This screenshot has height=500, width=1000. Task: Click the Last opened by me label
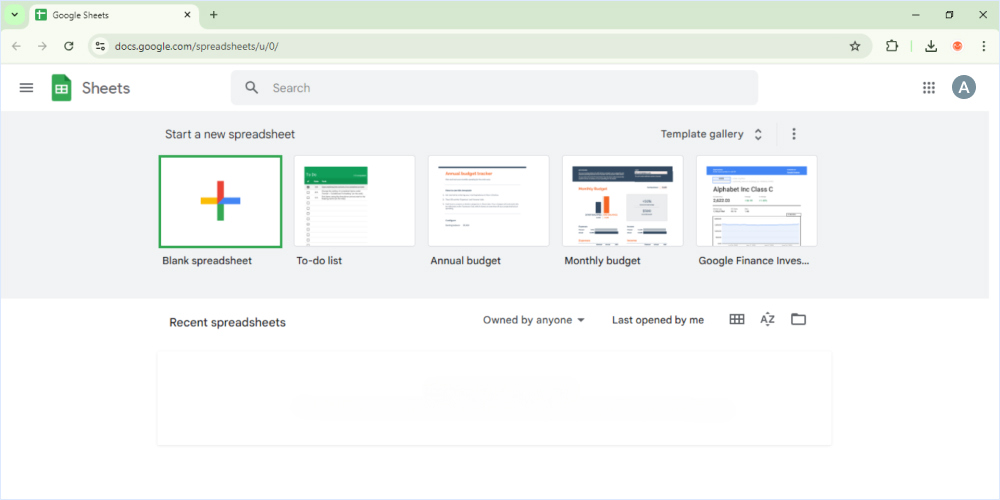point(657,320)
